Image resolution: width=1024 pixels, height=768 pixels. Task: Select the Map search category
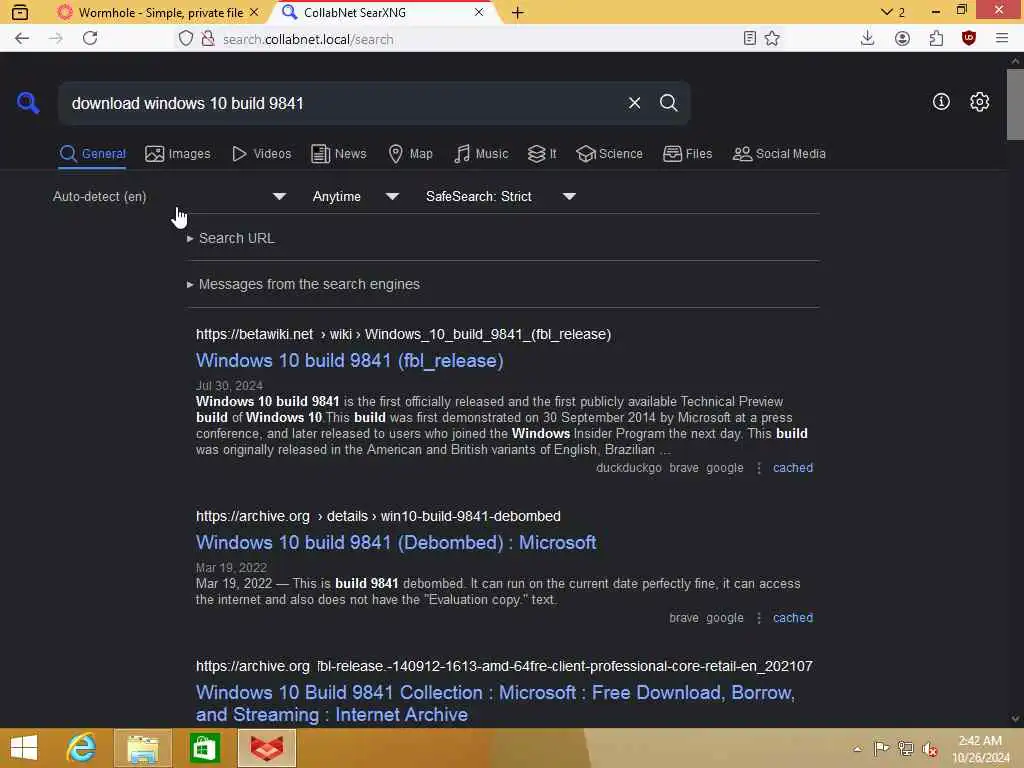[x=410, y=154]
